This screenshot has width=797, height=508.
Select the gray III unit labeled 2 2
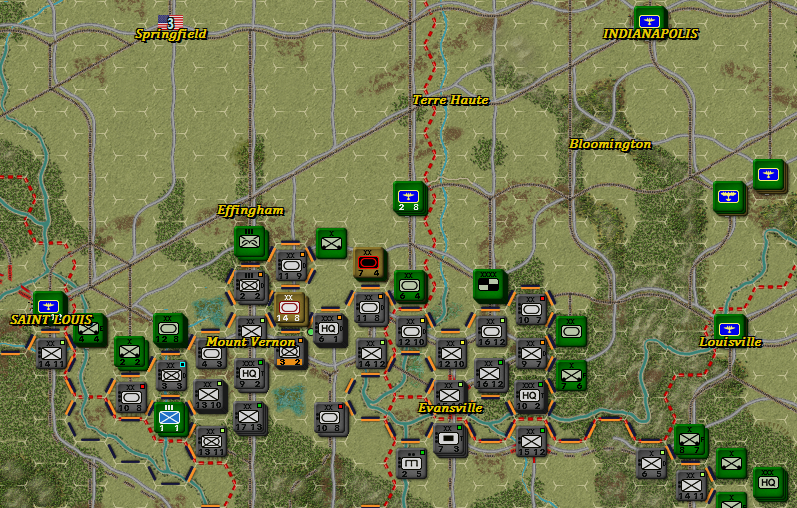(250, 286)
